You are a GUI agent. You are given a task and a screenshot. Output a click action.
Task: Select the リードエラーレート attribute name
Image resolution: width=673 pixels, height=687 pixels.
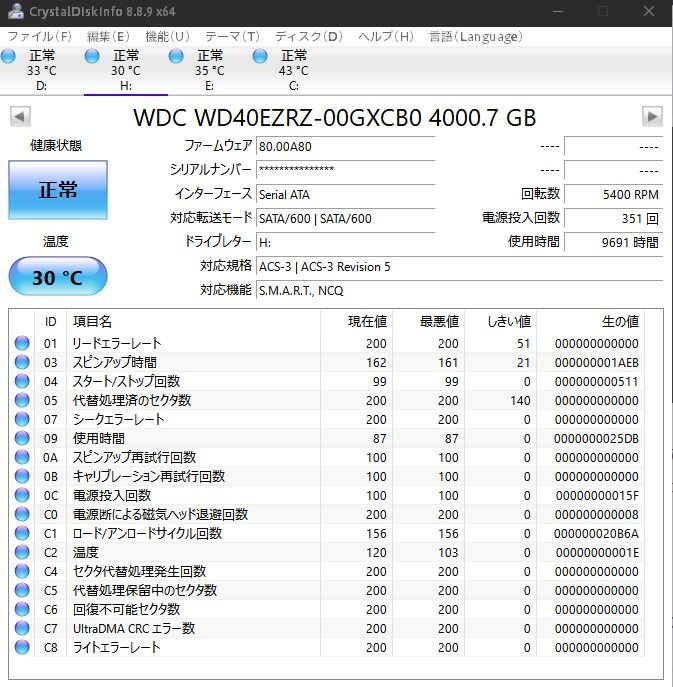pos(117,343)
